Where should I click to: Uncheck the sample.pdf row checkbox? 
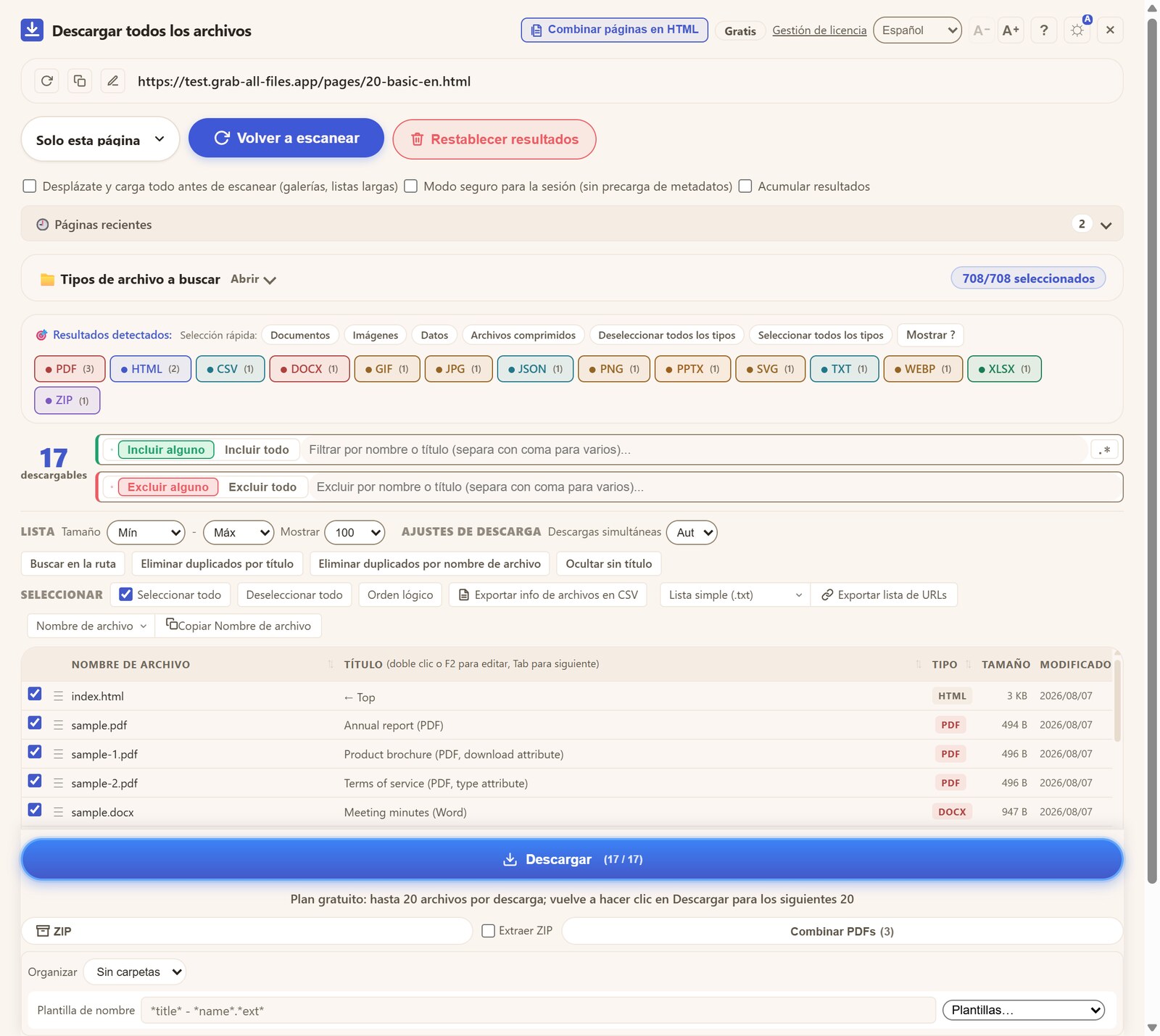coord(35,723)
